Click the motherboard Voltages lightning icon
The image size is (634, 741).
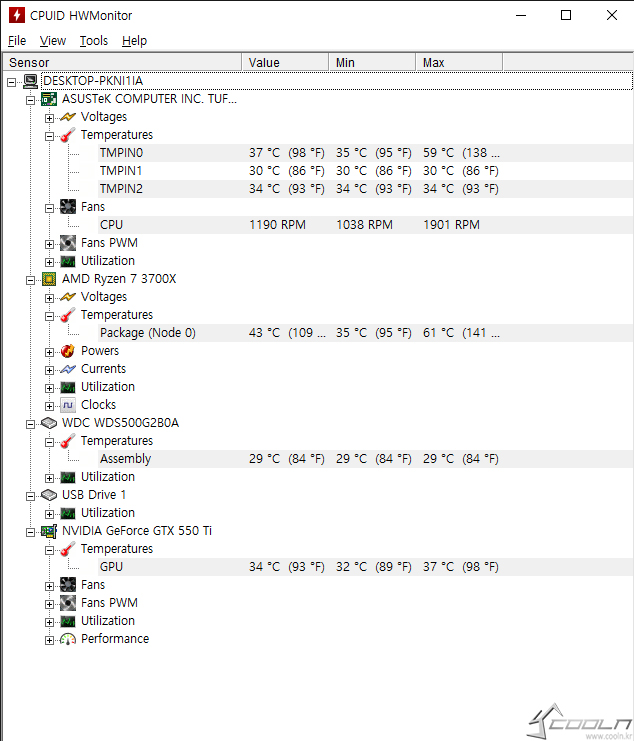(68, 117)
